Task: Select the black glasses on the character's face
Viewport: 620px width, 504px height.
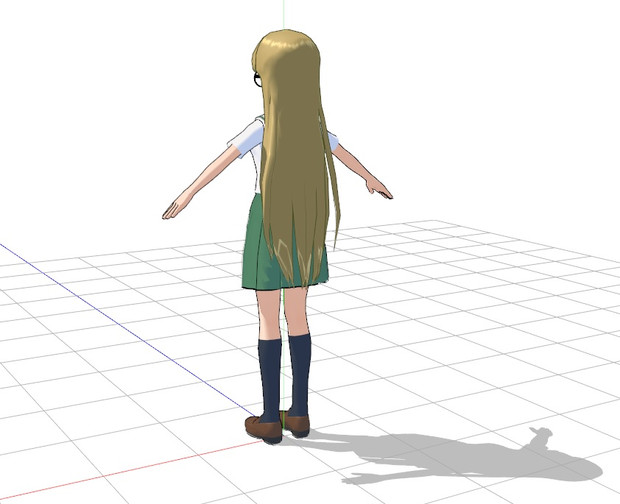Action: [258, 78]
